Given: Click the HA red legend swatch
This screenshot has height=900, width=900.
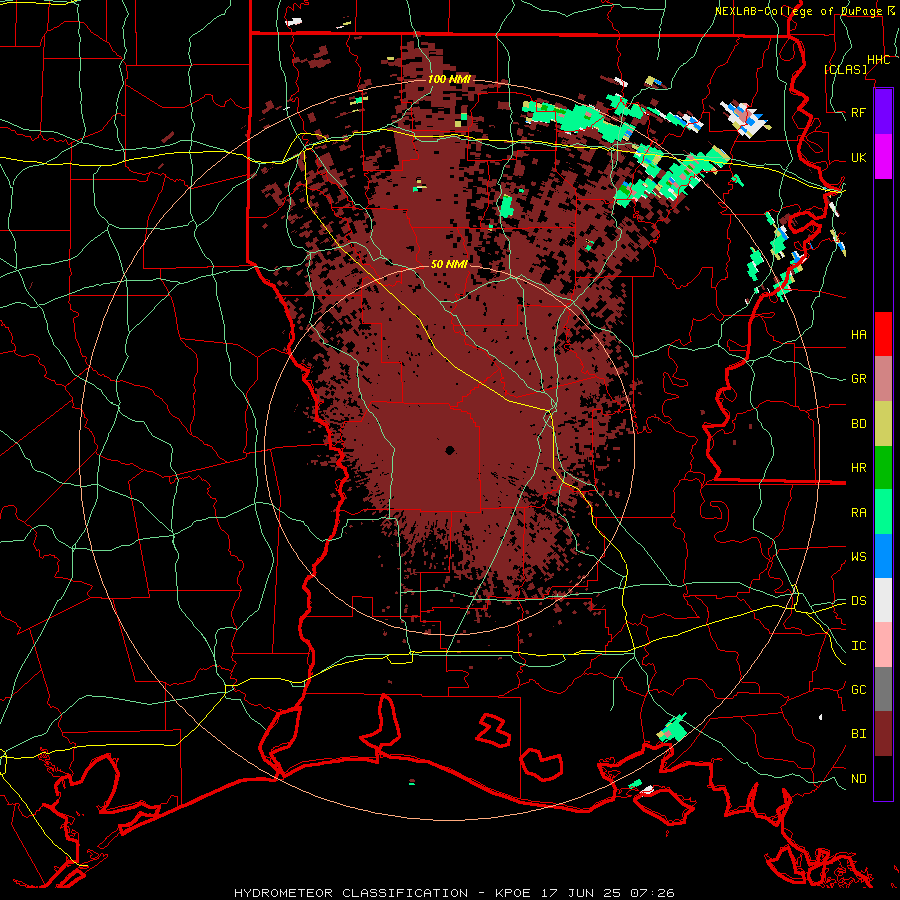Looking at the screenshot, I should tap(883, 334).
